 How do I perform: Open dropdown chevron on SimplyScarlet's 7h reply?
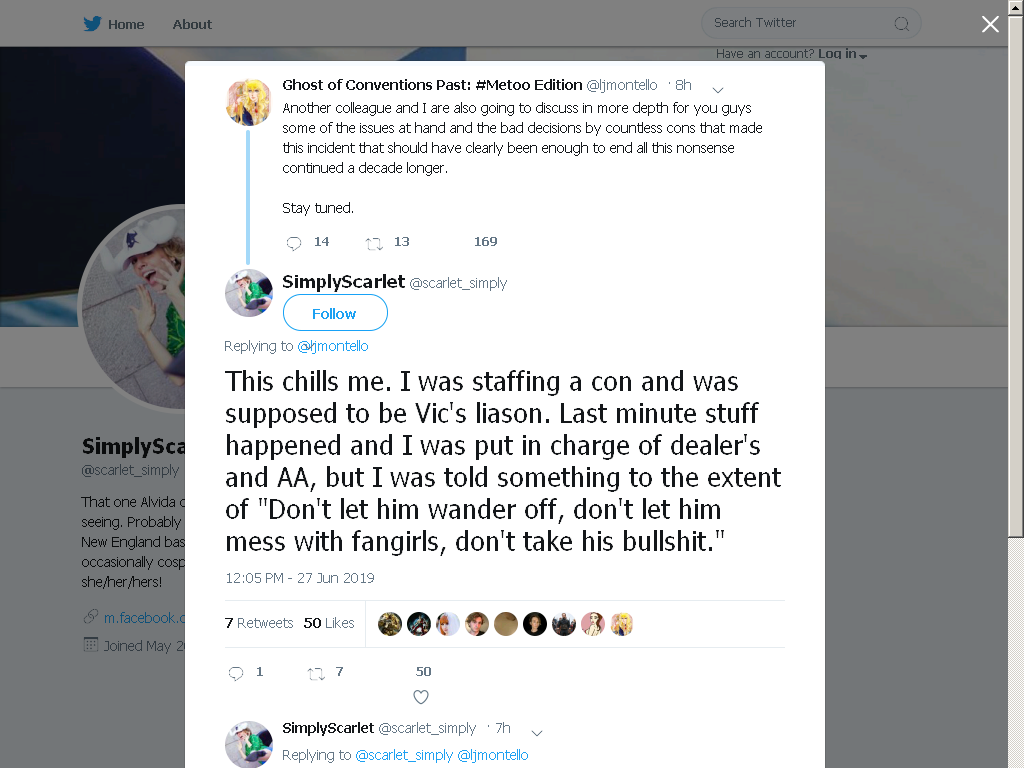pos(537,733)
